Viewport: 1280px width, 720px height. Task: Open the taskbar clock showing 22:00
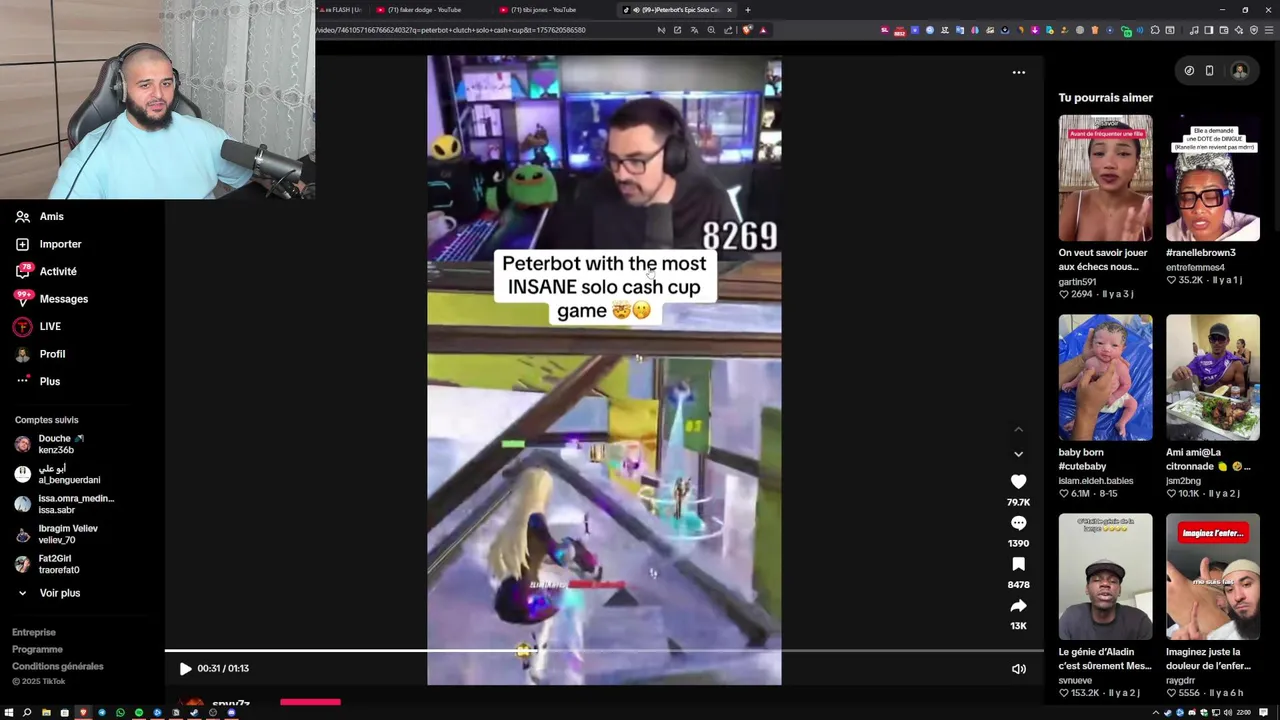pyautogui.click(x=1243, y=713)
